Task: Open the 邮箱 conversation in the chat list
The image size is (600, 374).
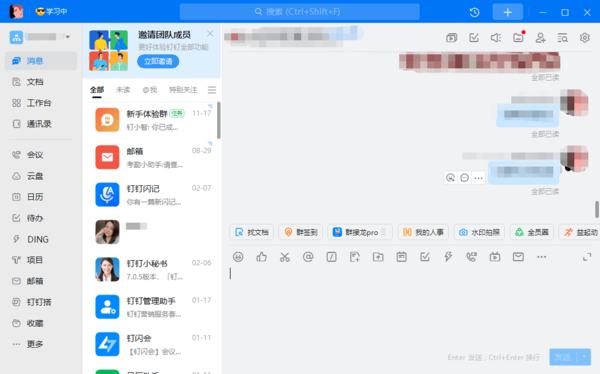Action: 152,157
